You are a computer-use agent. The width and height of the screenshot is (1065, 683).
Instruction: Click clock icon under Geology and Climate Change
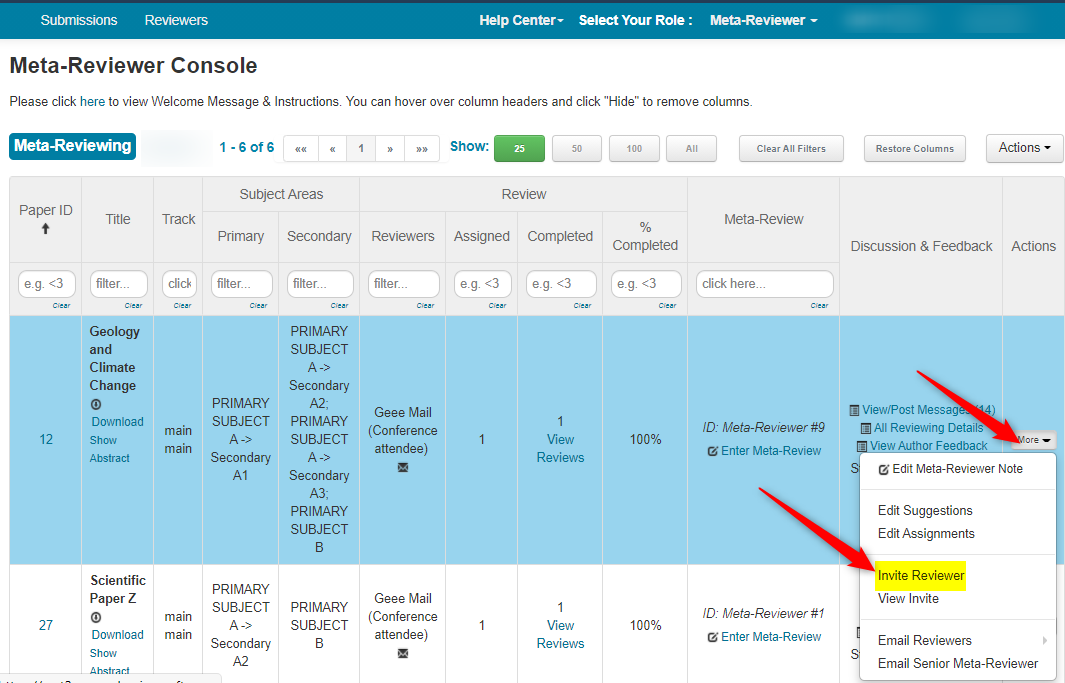pyautogui.click(x=96, y=404)
